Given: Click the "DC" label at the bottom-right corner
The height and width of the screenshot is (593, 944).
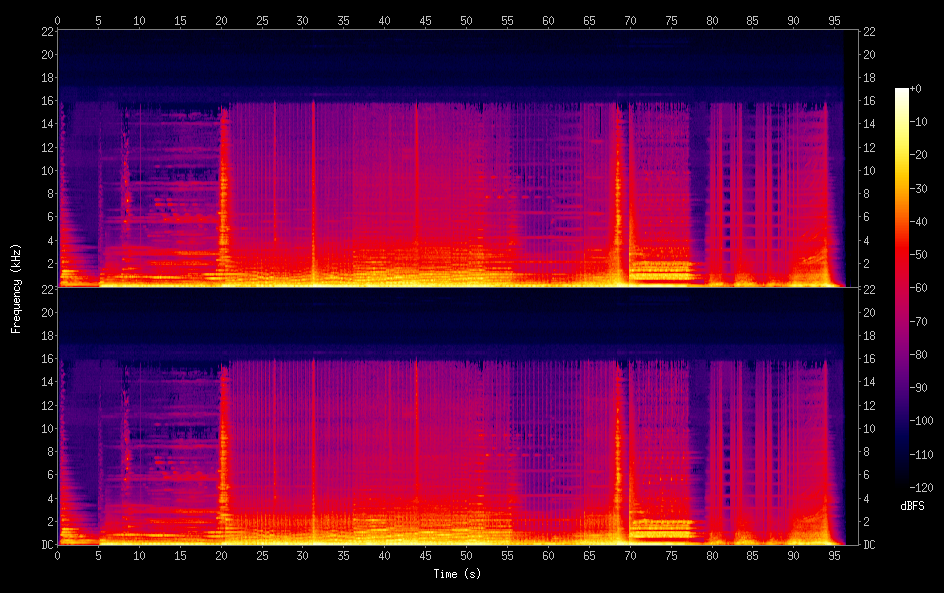Looking at the screenshot, I should (870, 544).
